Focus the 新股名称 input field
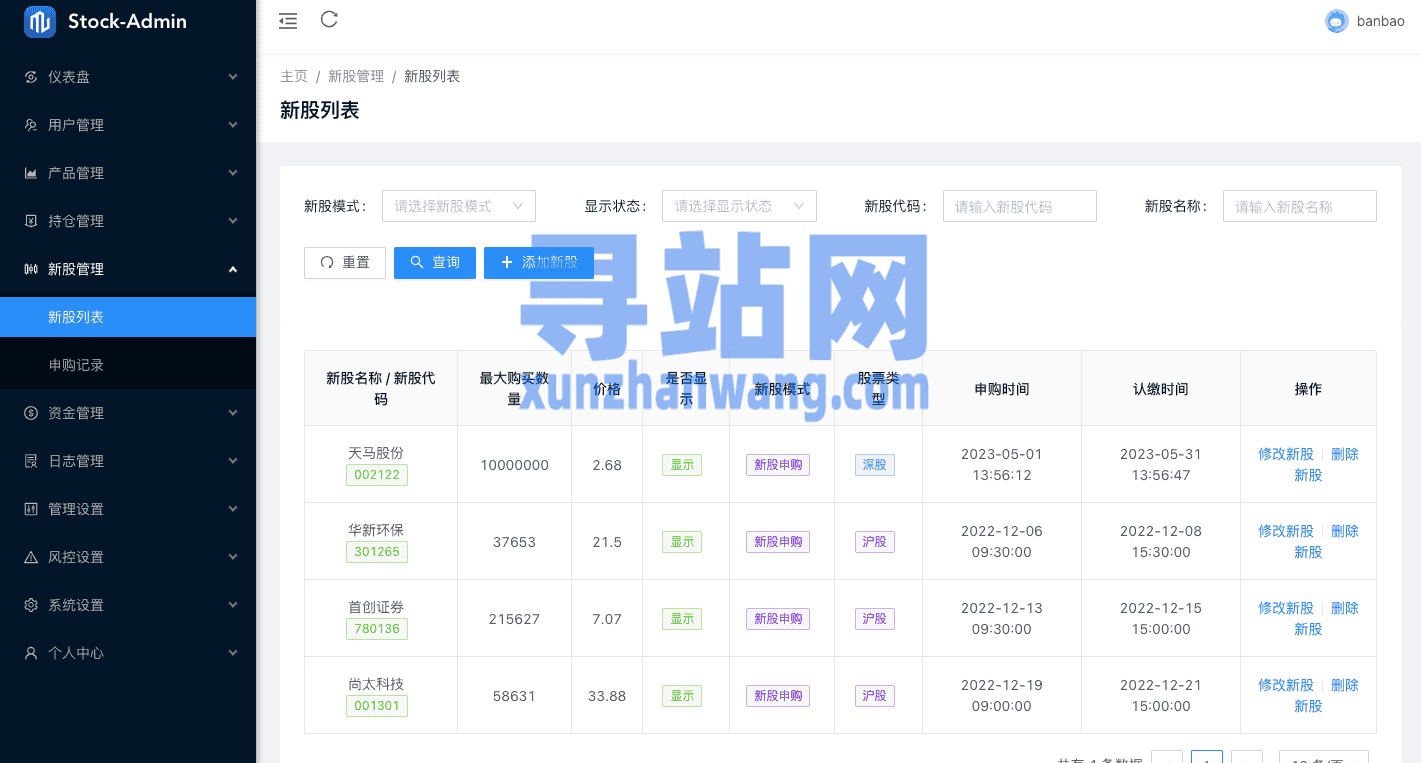The image size is (1421, 763). point(1300,206)
